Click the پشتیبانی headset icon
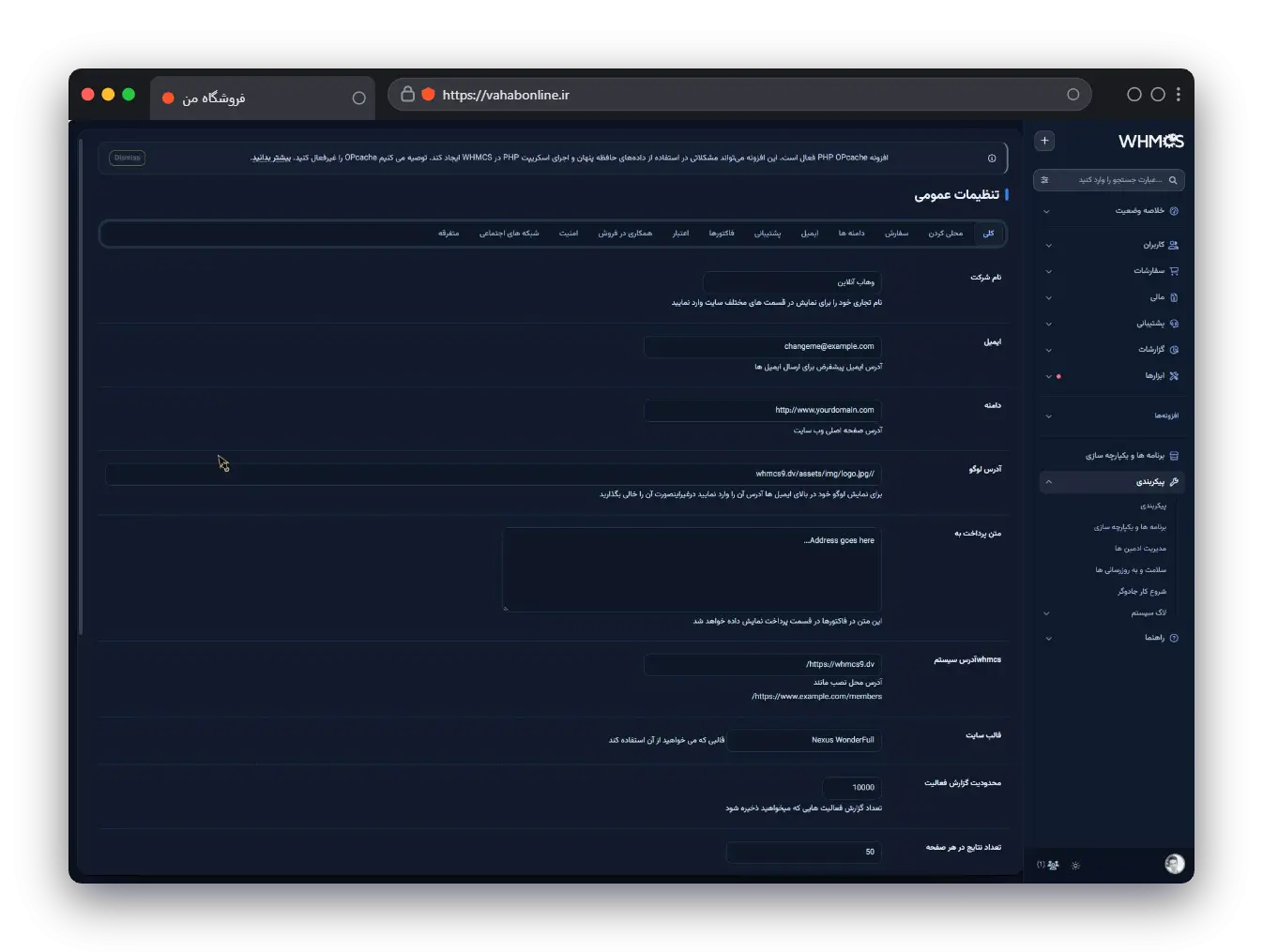The height and width of the screenshot is (952, 1263). point(1174,324)
